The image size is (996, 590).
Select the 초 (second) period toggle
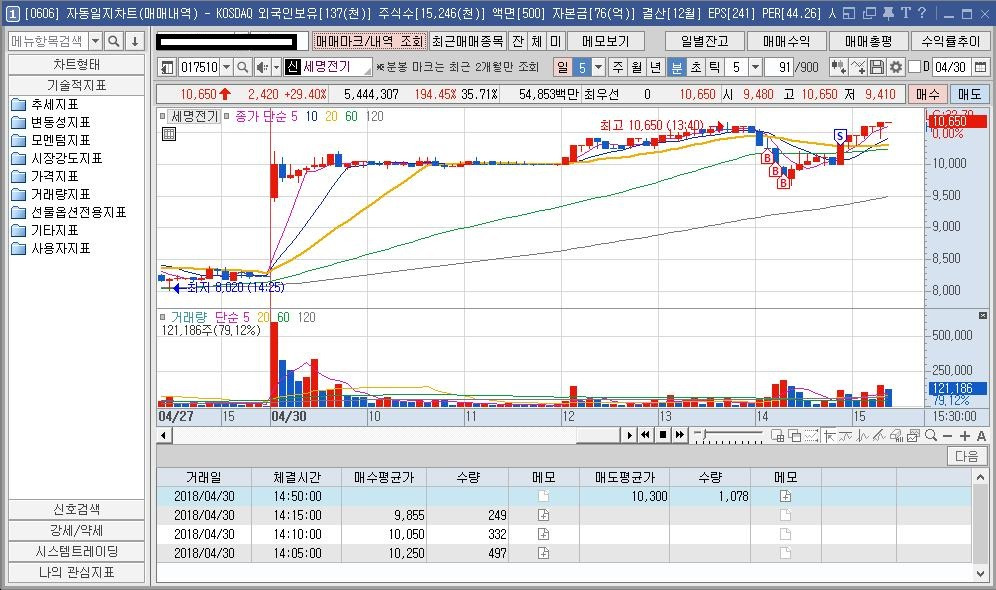[x=696, y=67]
